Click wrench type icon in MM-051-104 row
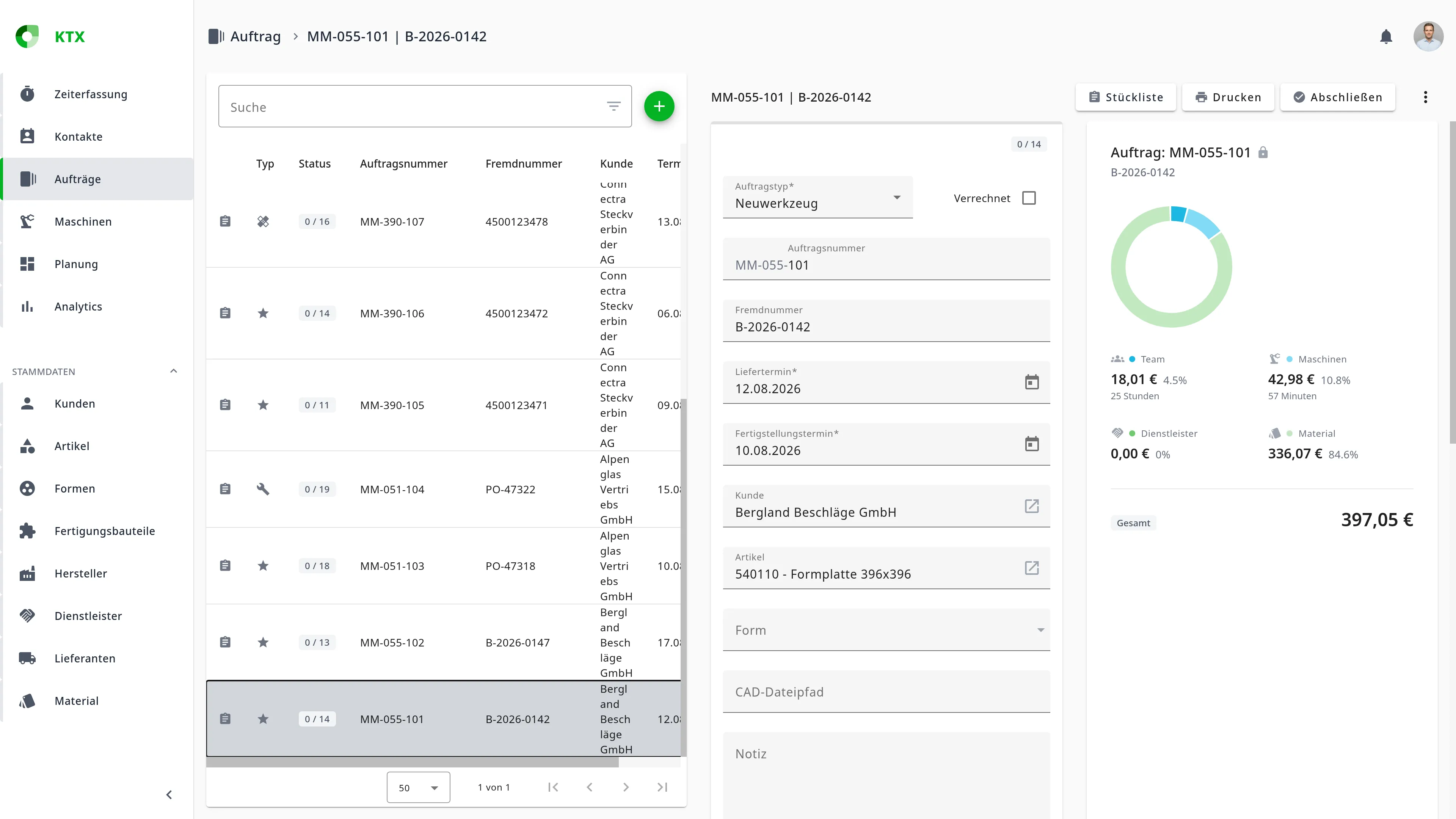Screen dimensions: 1456x819 263,489
